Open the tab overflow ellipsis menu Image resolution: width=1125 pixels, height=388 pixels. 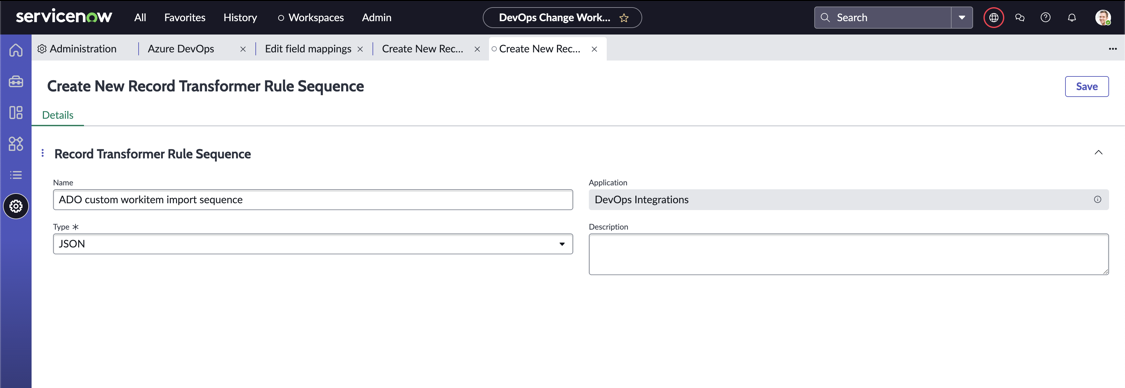[x=1113, y=49]
